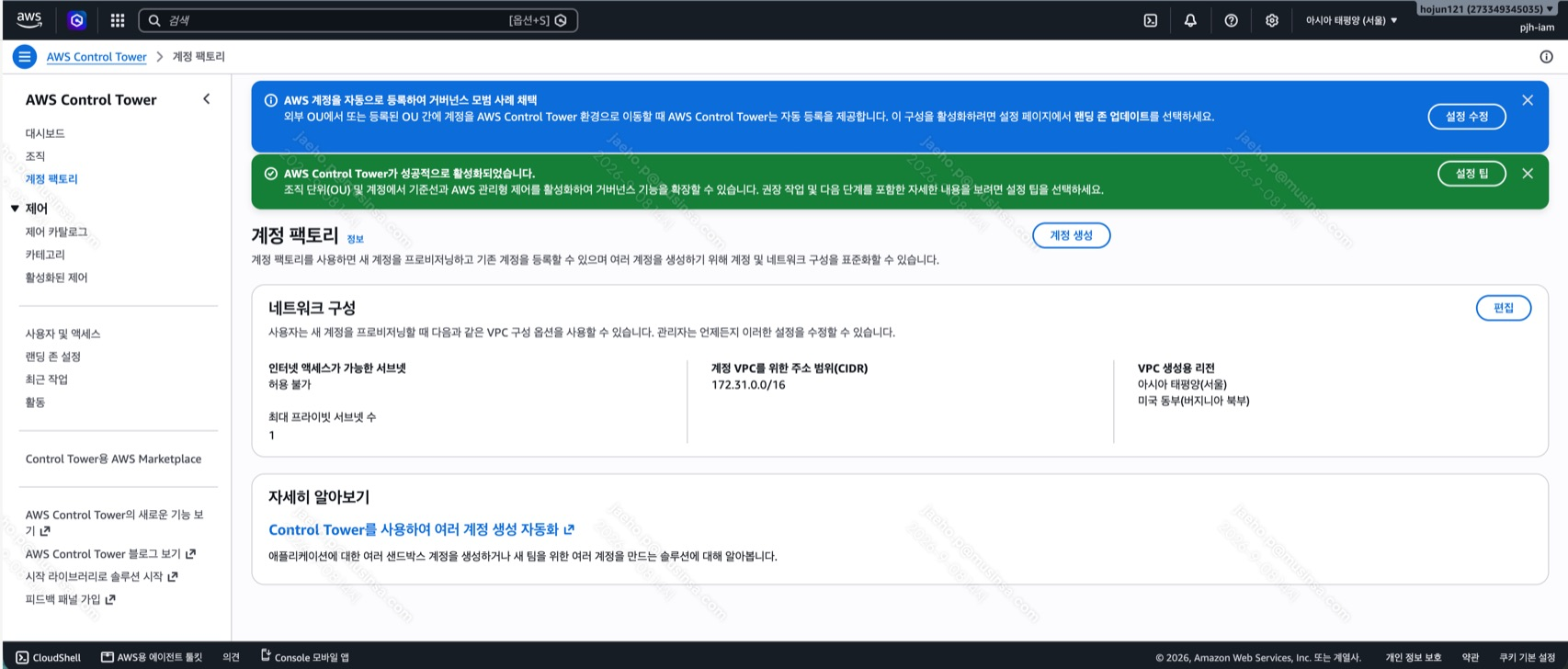The image size is (1568, 669).
Task: Focus the 검색 search field
Action: click(x=358, y=20)
